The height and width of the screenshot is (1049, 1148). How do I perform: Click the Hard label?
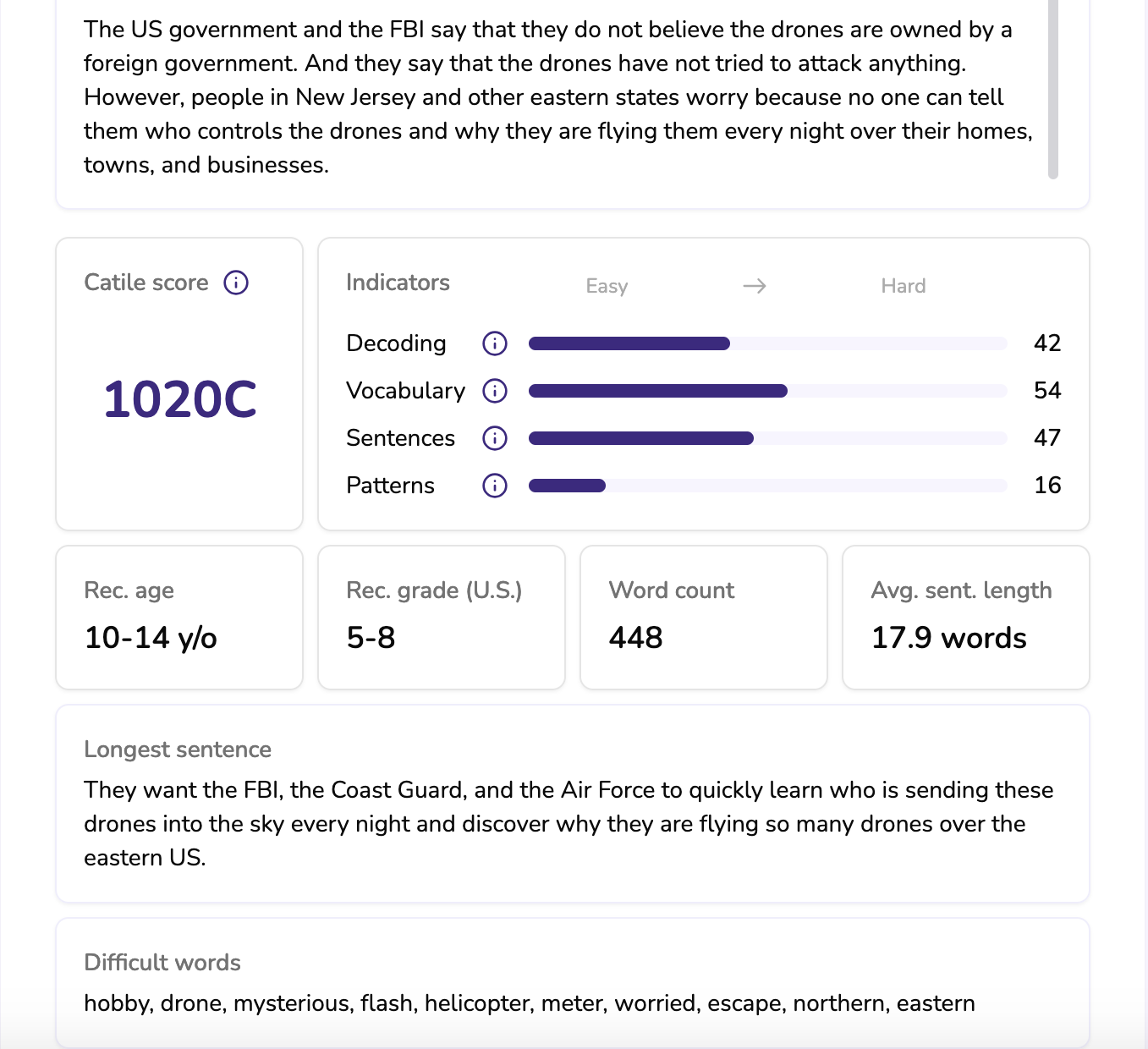(x=904, y=286)
